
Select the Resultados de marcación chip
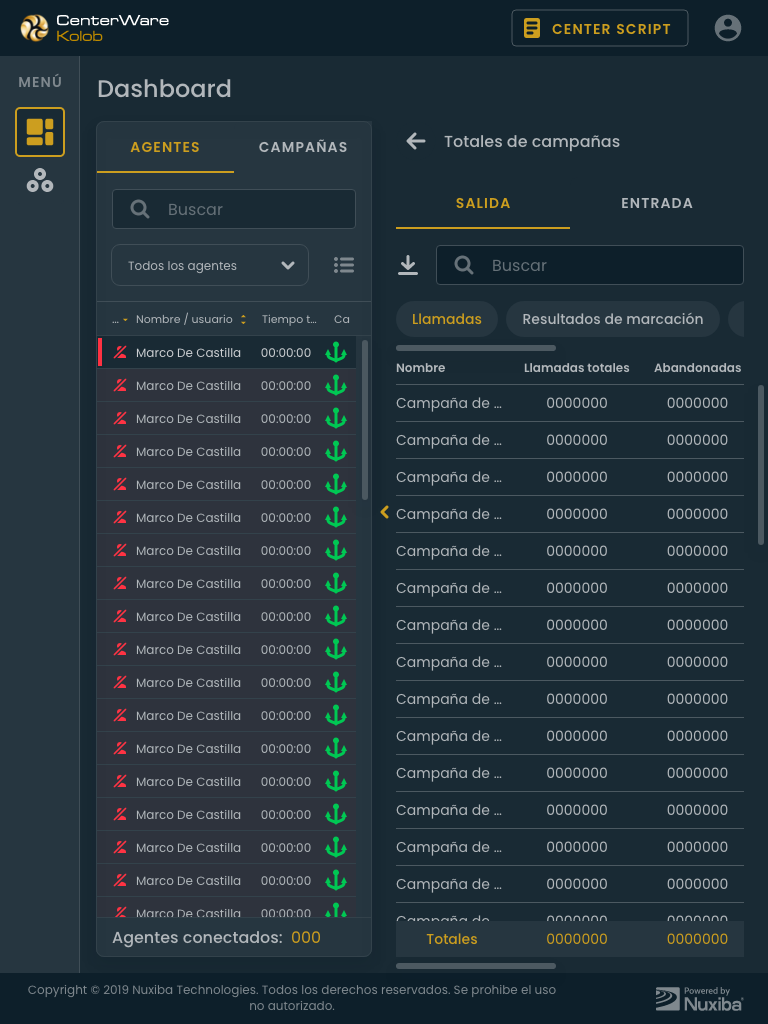click(x=613, y=319)
